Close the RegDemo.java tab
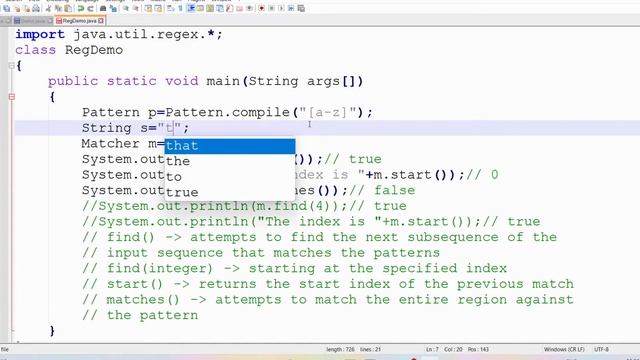Screen dimensions: 640x360 (x=101, y=20)
